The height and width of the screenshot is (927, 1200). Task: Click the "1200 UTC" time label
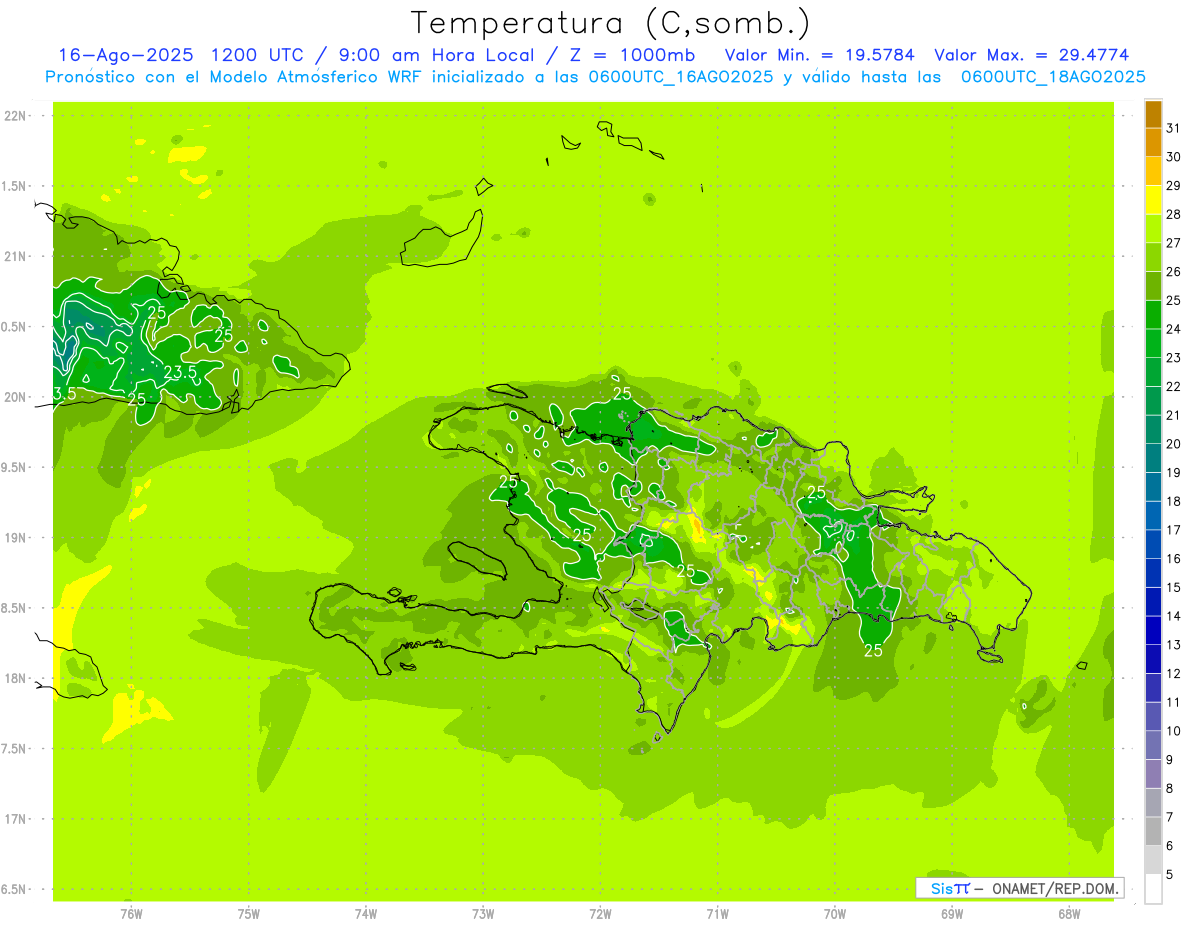click(257, 55)
